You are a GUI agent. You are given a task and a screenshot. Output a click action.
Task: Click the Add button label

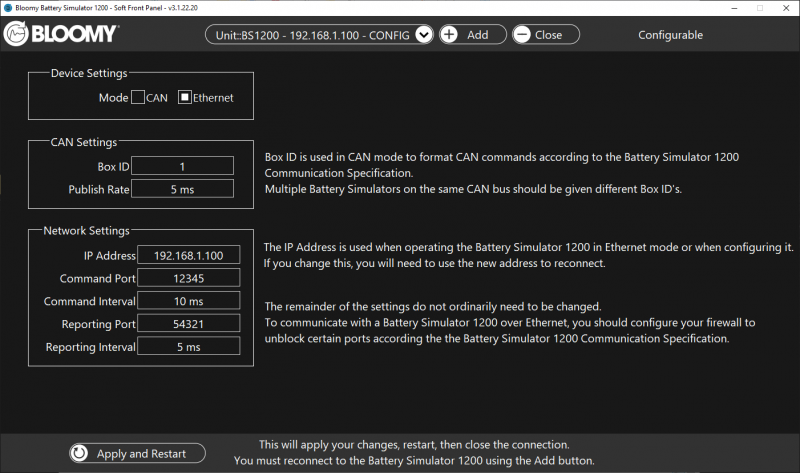(x=478, y=35)
